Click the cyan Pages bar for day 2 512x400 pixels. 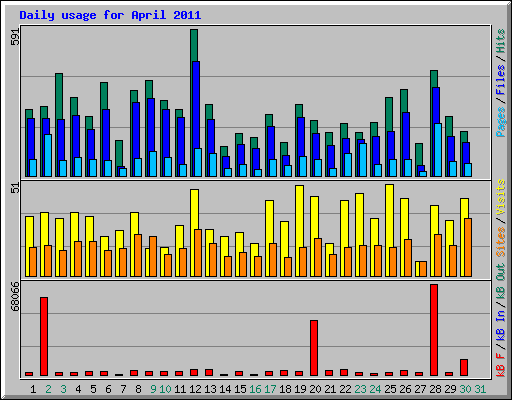pyautogui.click(x=48, y=155)
